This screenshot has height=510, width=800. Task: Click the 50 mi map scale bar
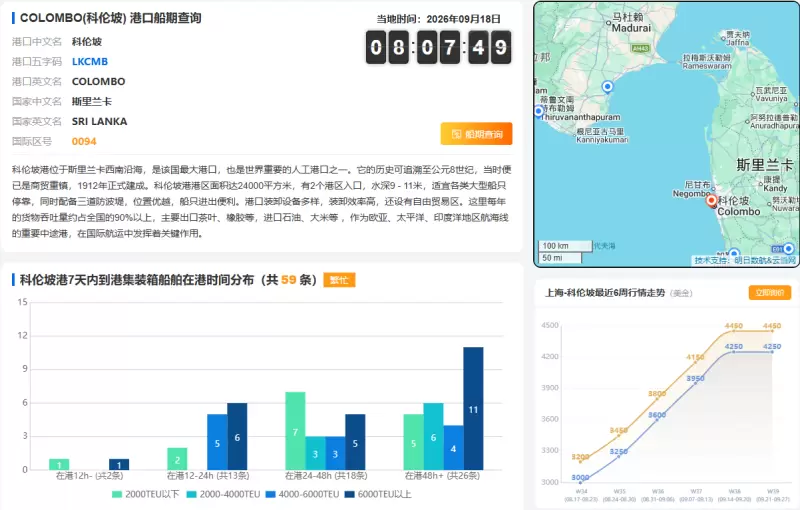560,258
